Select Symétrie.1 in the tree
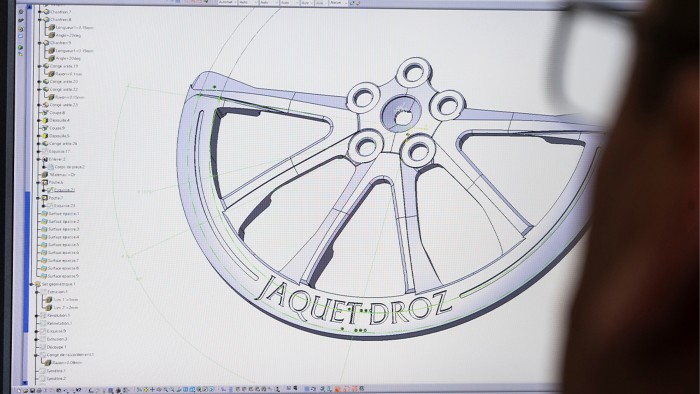Screen dimensions: 700x394 coord(56,371)
